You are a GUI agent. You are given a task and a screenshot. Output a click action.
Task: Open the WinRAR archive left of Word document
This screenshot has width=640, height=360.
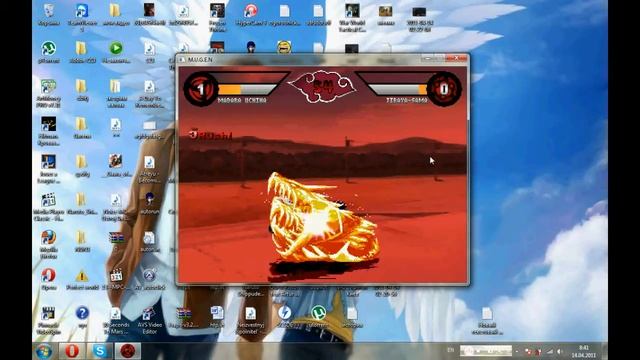[183, 313]
